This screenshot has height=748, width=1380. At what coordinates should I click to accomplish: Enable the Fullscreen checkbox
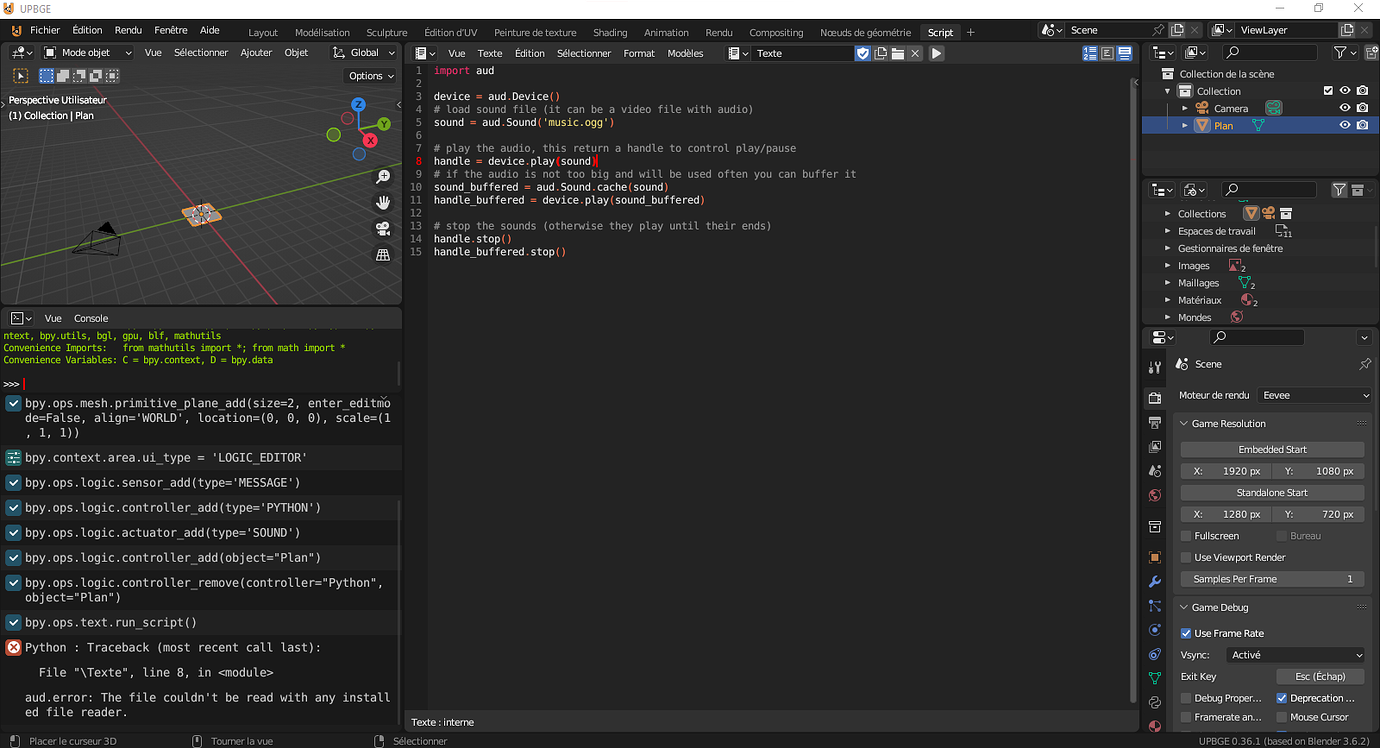1186,536
